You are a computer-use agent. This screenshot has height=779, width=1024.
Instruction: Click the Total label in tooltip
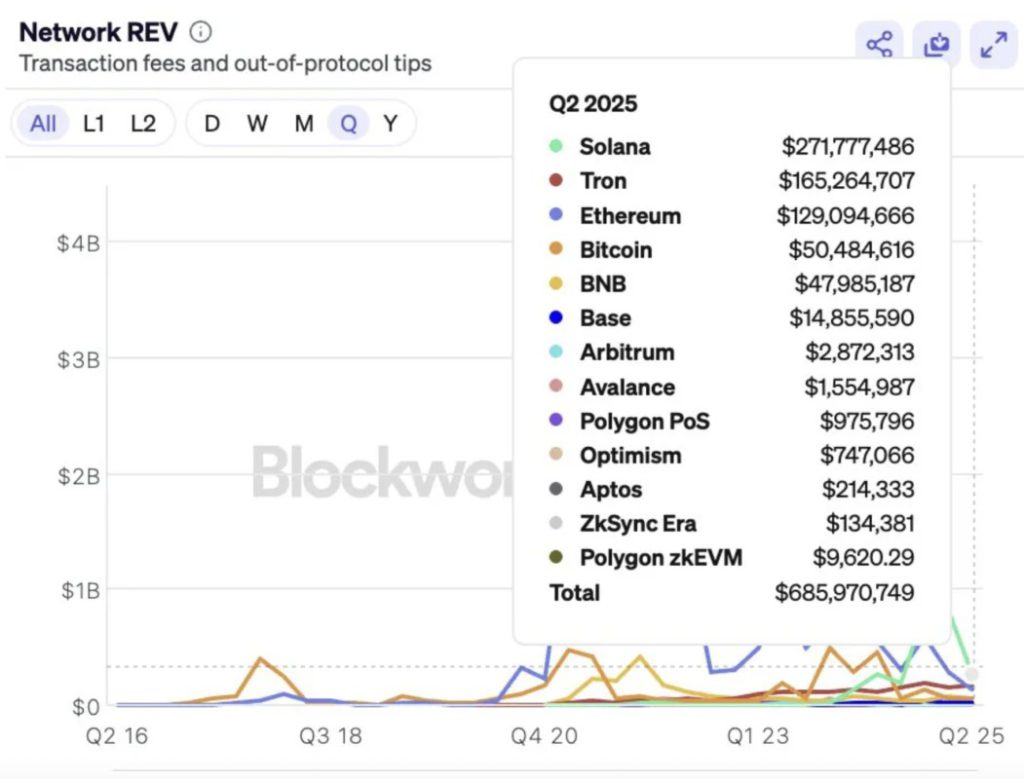(x=574, y=593)
